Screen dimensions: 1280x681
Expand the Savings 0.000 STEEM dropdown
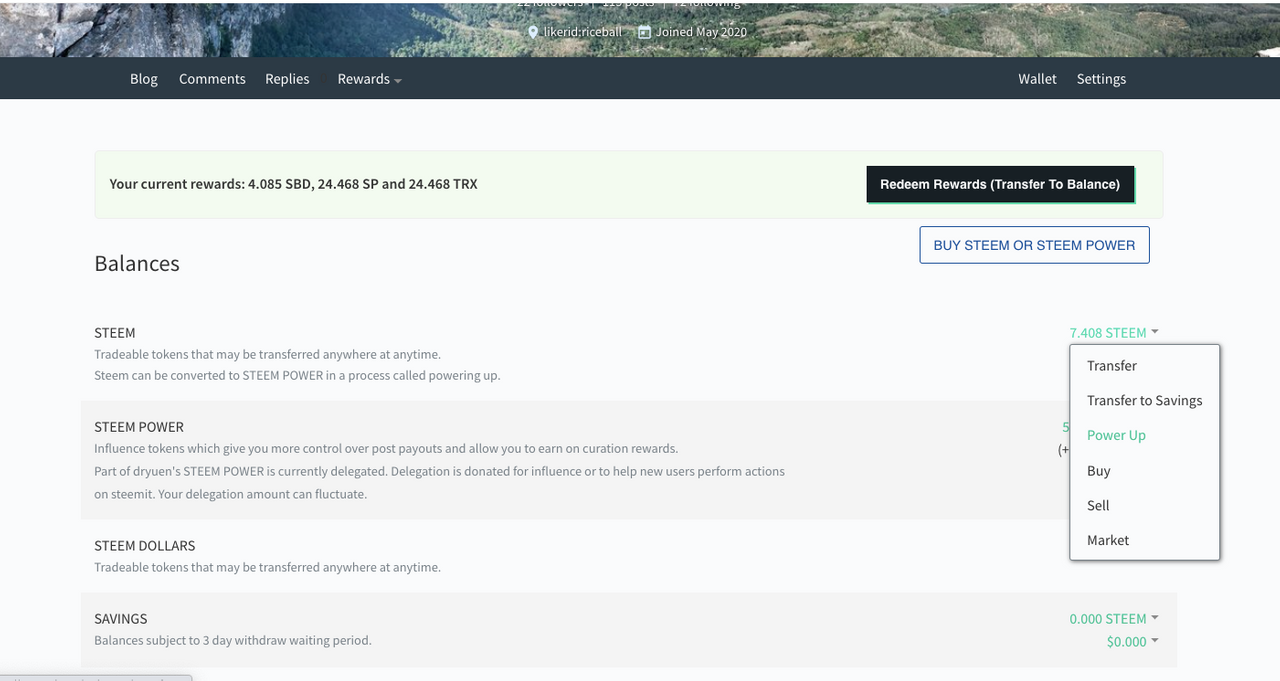1114,619
